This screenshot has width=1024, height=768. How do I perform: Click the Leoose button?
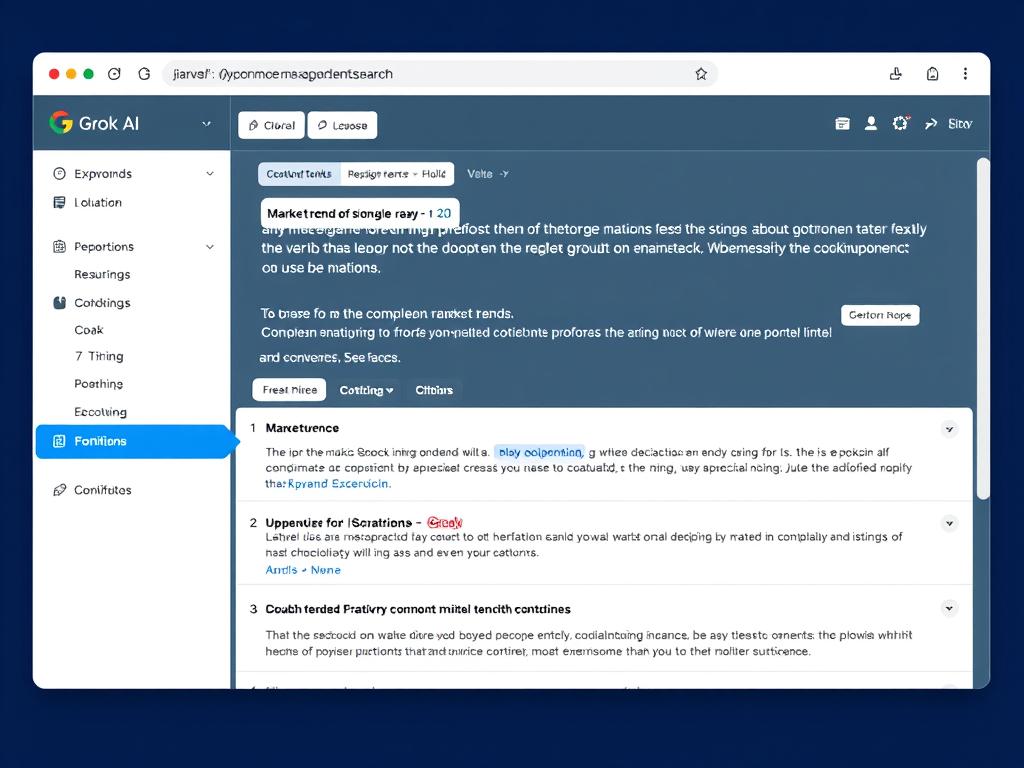pyautogui.click(x=342, y=125)
